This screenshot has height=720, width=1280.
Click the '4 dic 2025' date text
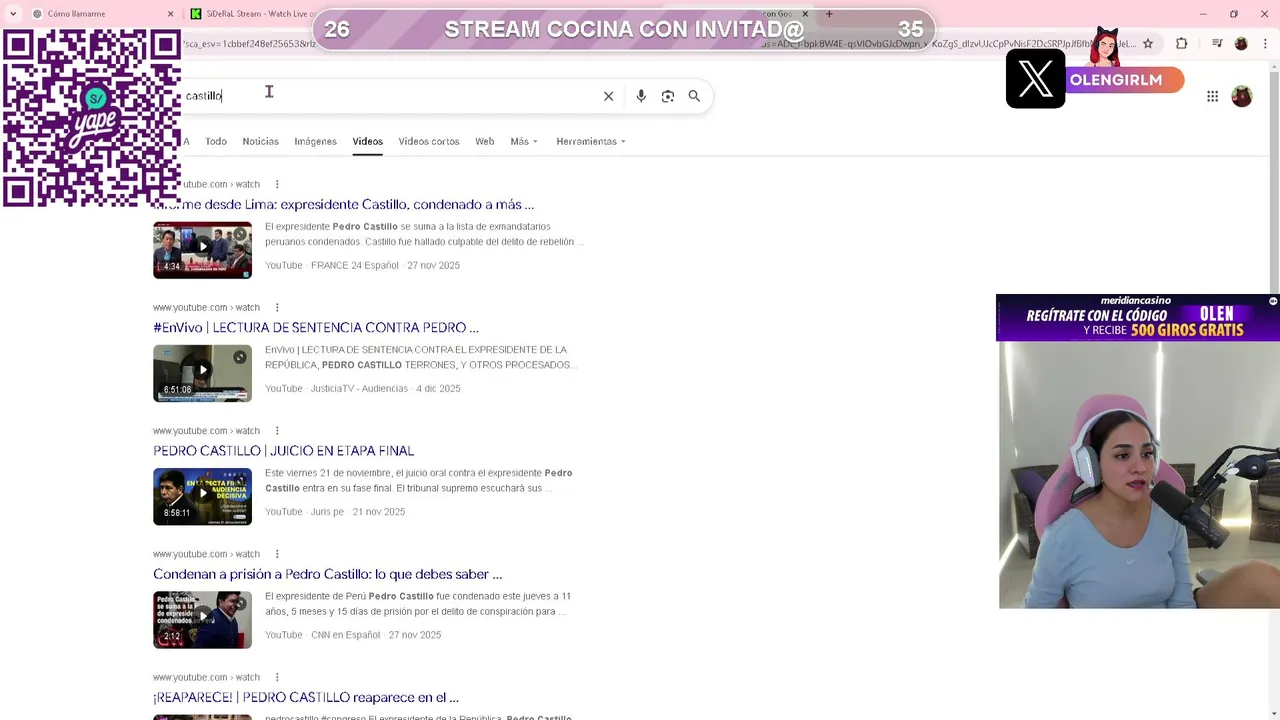[438, 388]
